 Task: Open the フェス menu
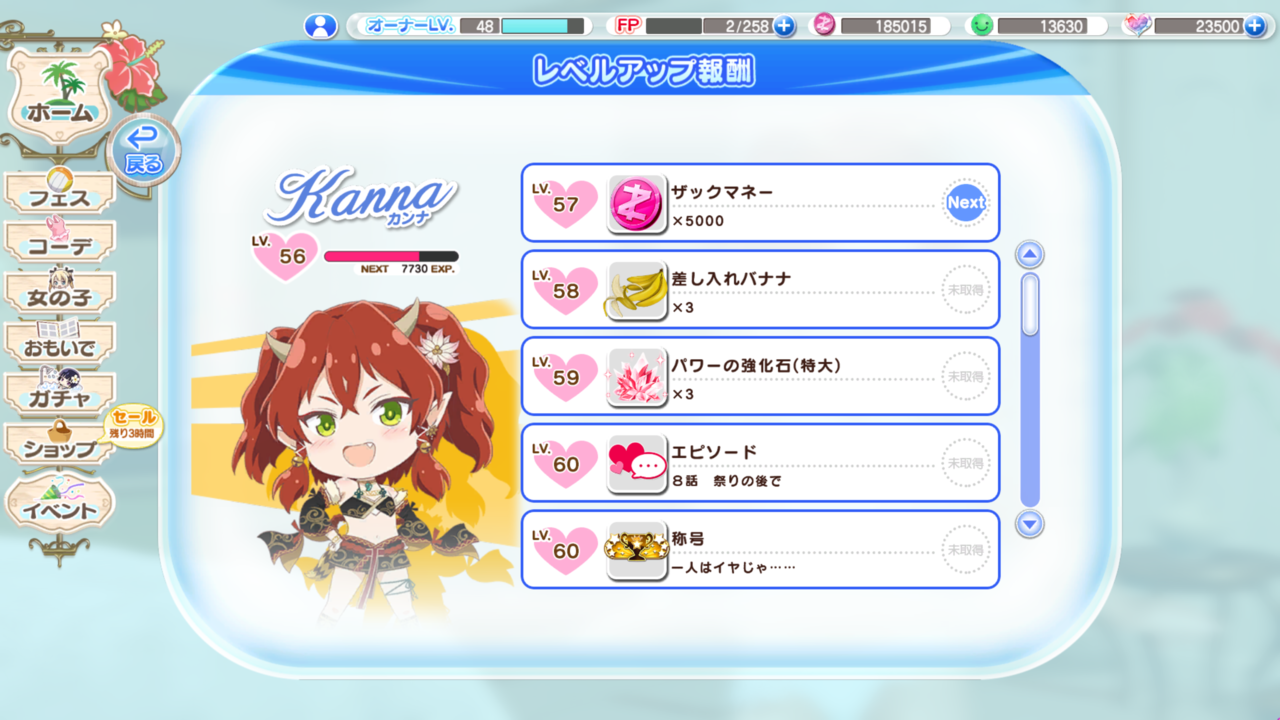60,192
